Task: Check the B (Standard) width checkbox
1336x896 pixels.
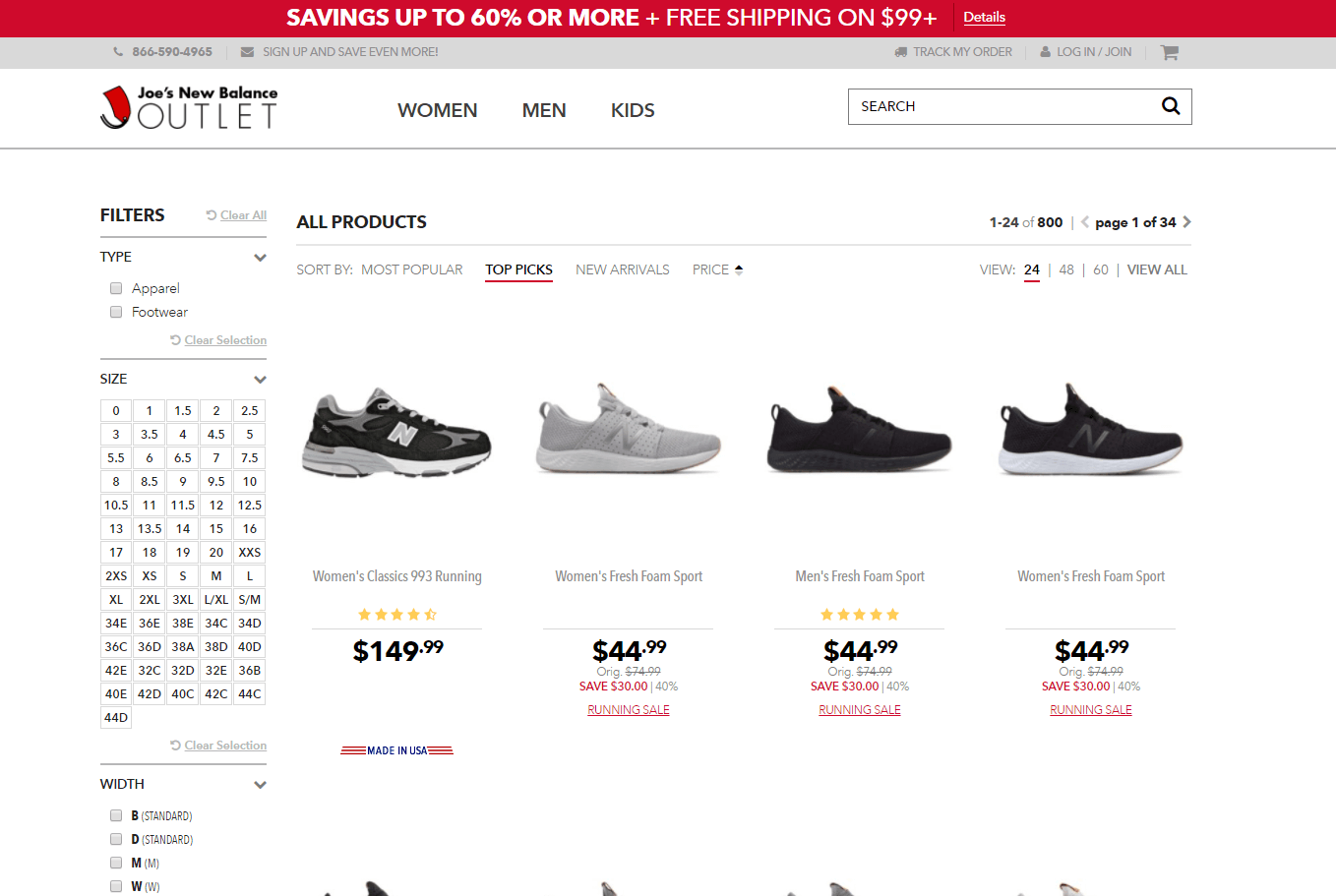Action: [116, 815]
